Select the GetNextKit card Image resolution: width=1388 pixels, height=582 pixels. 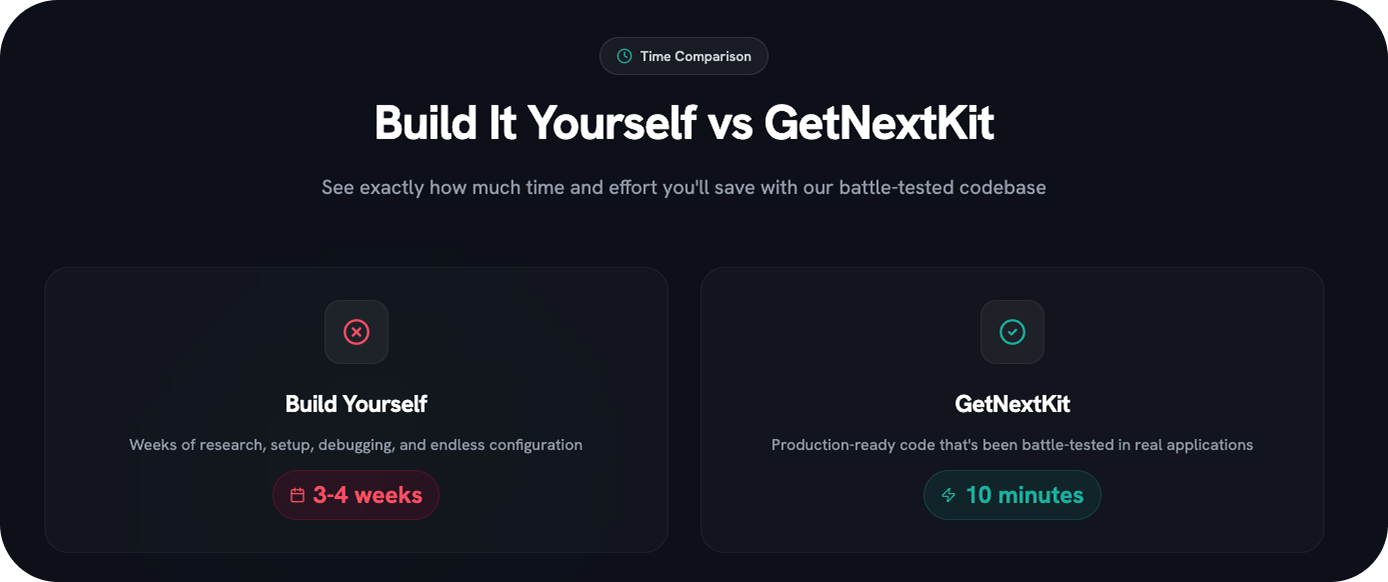(1012, 410)
